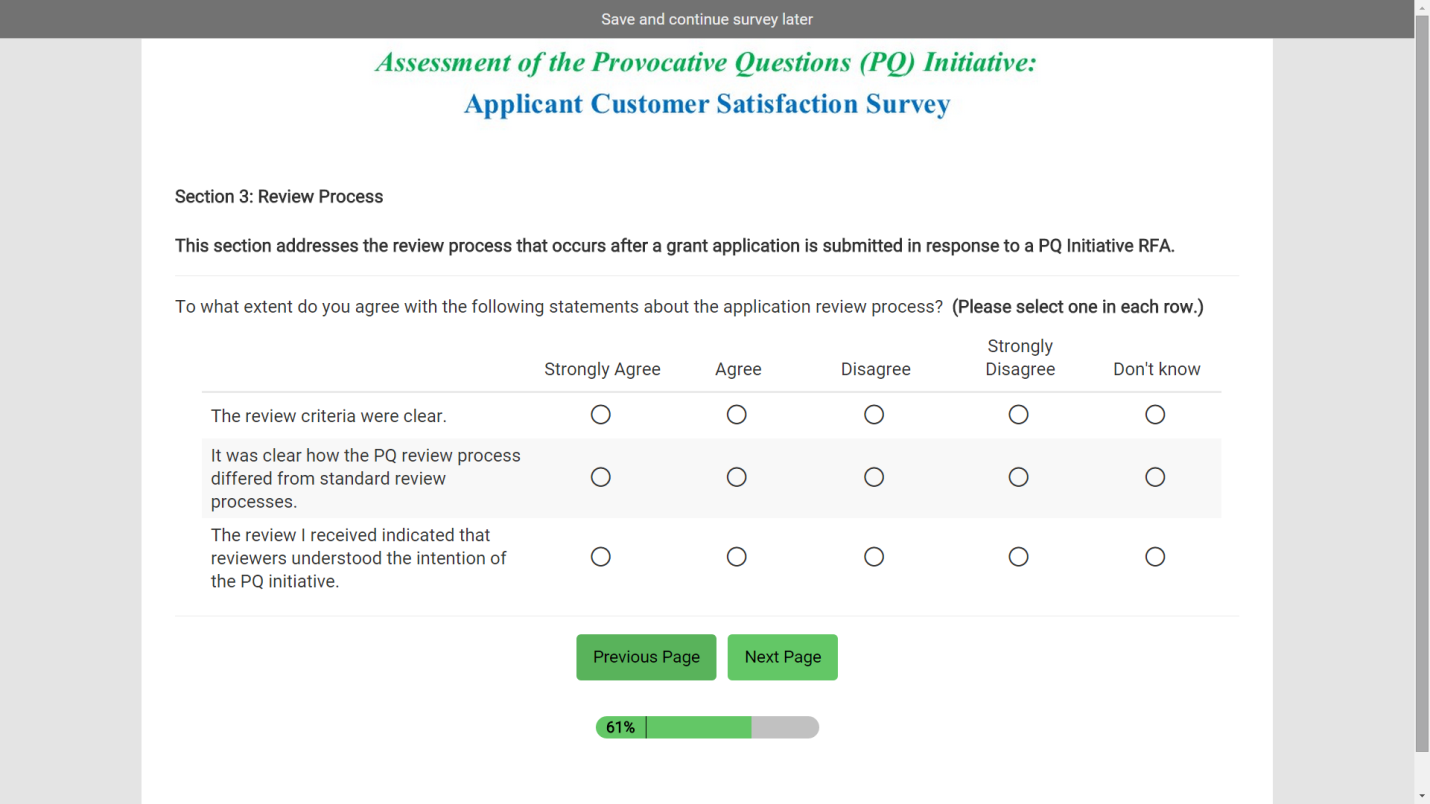Choose Agree for PQ review process differed
The width and height of the screenshot is (1430, 804).
737,478
